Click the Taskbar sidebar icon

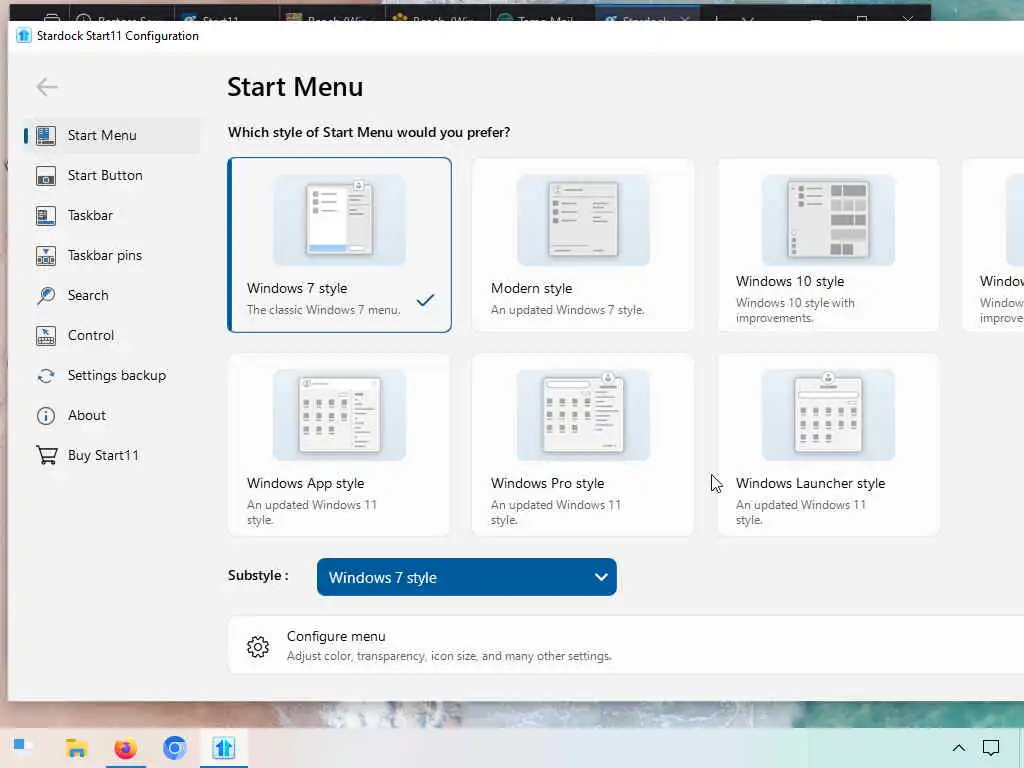point(46,216)
